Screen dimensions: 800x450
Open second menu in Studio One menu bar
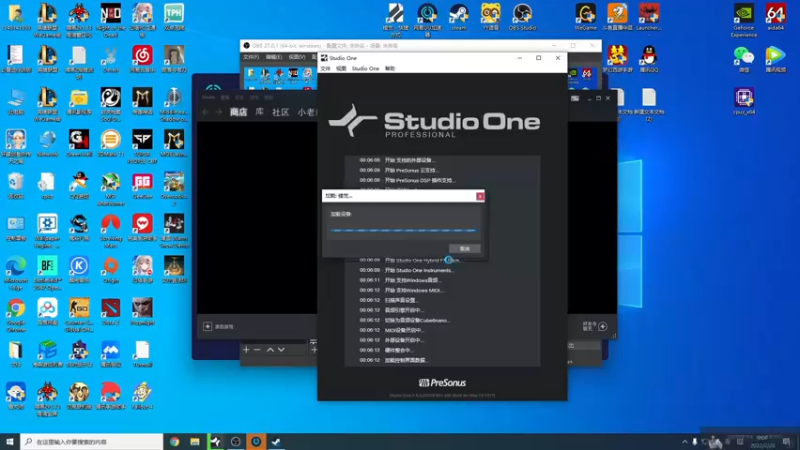tap(341, 68)
